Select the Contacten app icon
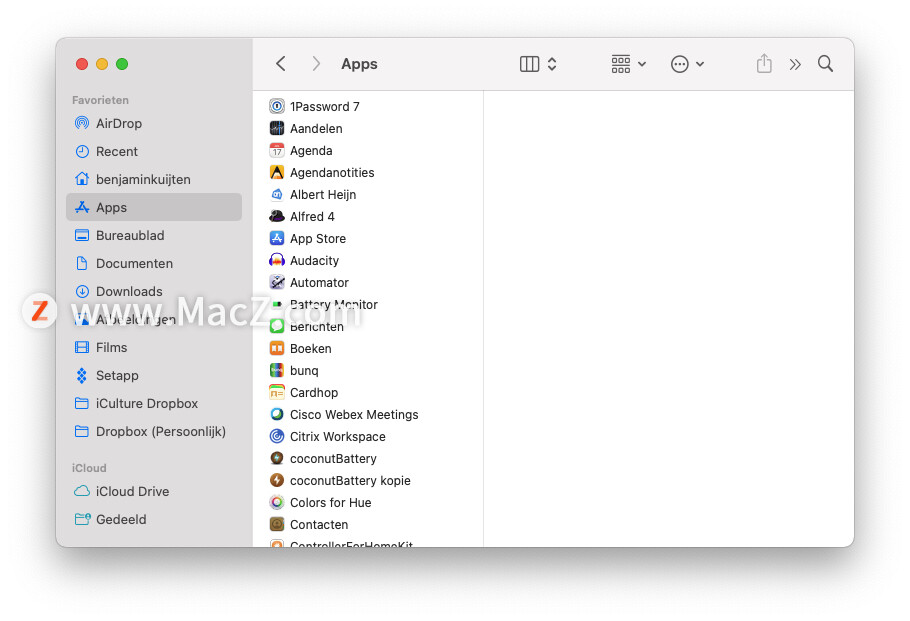This screenshot has height=621, width=910. tap(277, 525)
